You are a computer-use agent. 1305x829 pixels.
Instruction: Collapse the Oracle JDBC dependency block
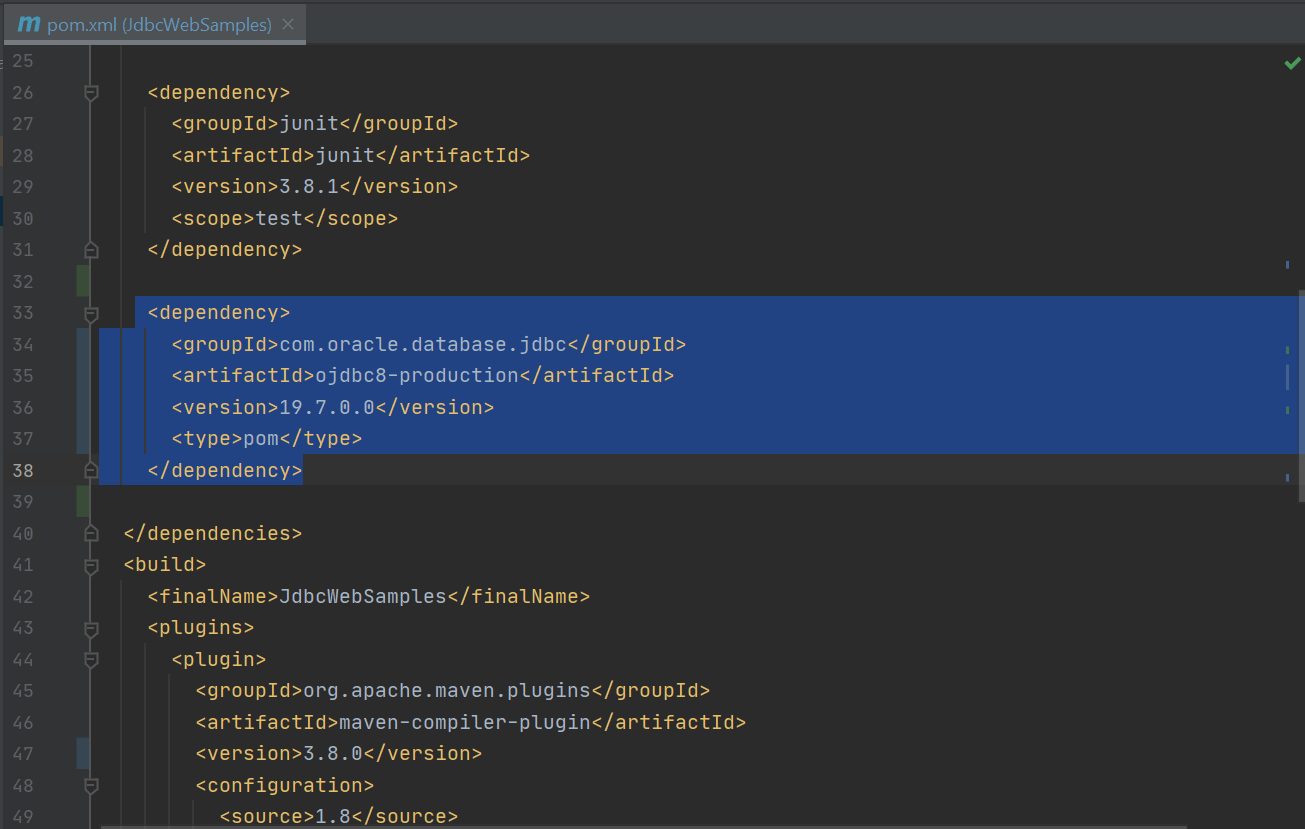tap(90, 312)
